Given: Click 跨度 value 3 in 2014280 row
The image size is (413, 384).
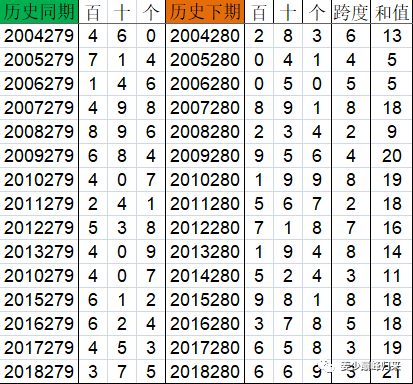Looking at the screenshot, I should [x=351, y=276].
